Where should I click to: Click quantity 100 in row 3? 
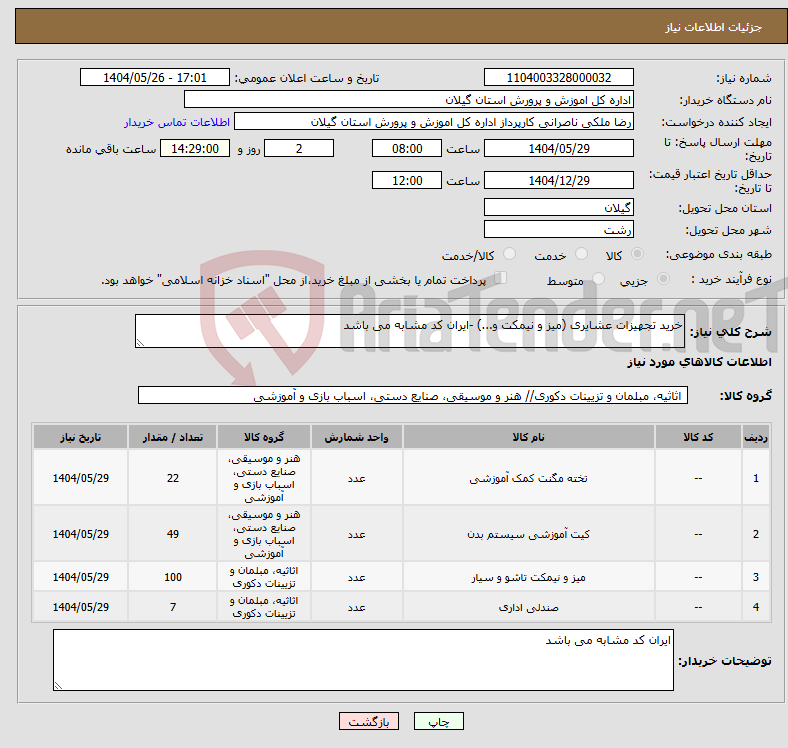tap(173, 577)
